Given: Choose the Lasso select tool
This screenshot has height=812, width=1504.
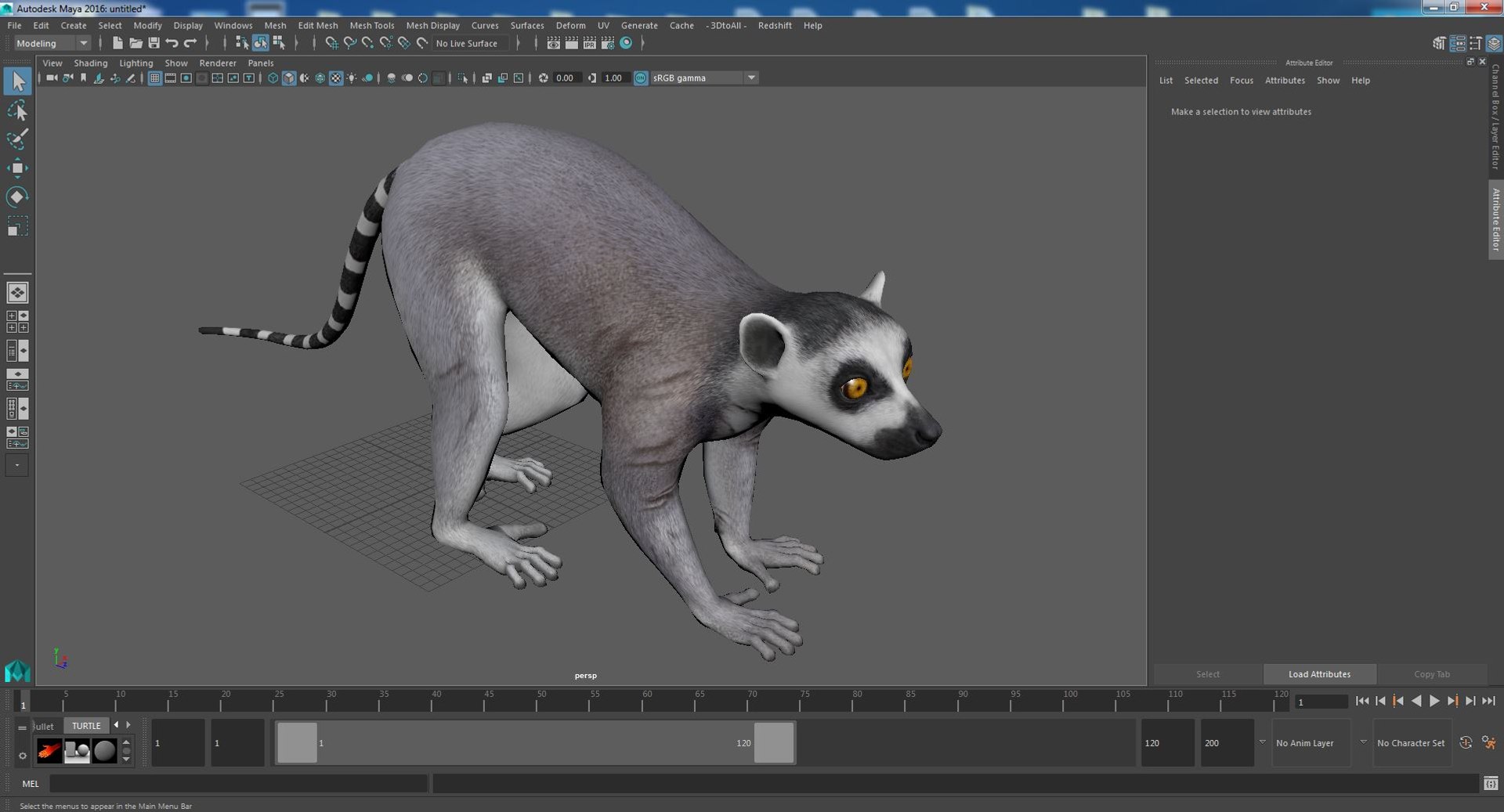Looking at the screenshot, I should (x=18, y=110).
